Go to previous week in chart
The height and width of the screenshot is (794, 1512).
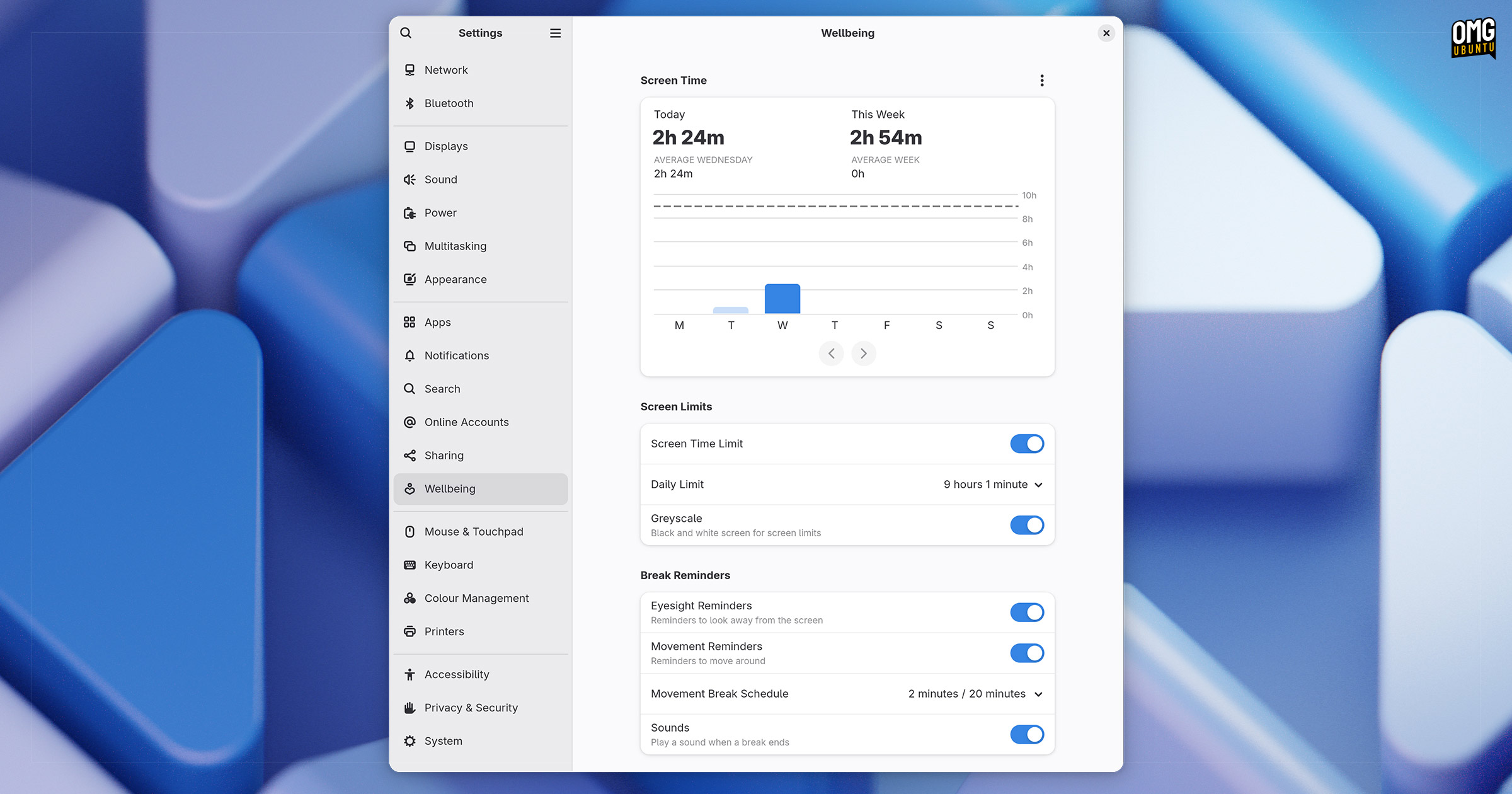point(831,354)
